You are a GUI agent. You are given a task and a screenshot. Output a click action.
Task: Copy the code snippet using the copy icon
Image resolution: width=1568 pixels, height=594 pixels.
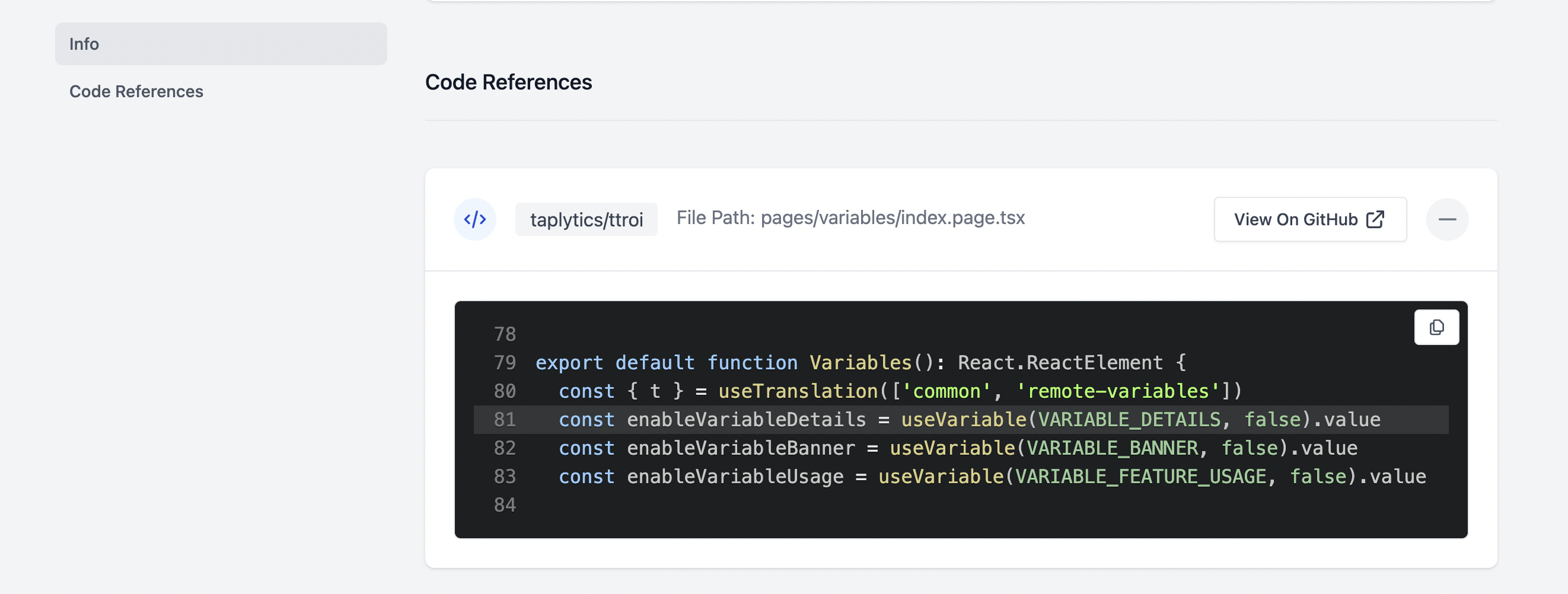pyautogui.click(x=1436, y=327)
